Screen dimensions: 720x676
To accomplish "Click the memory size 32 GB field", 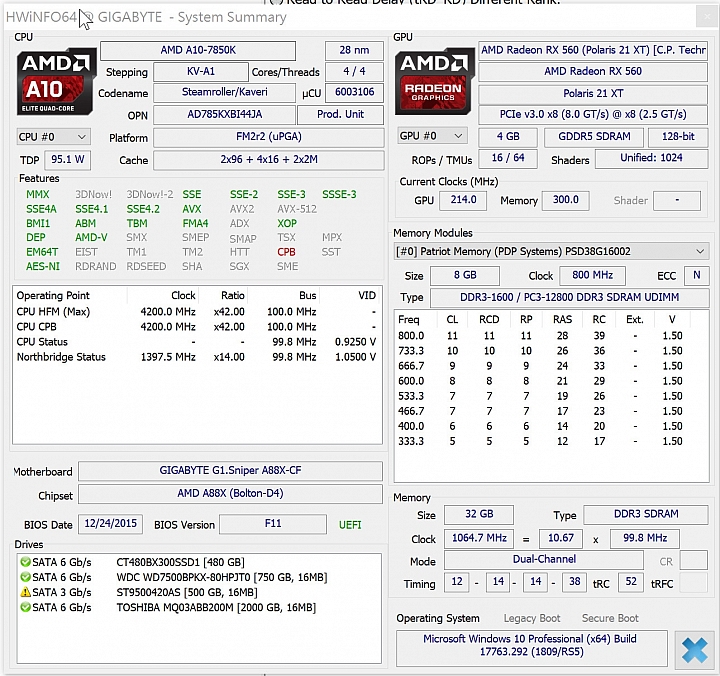I will 479,514.
